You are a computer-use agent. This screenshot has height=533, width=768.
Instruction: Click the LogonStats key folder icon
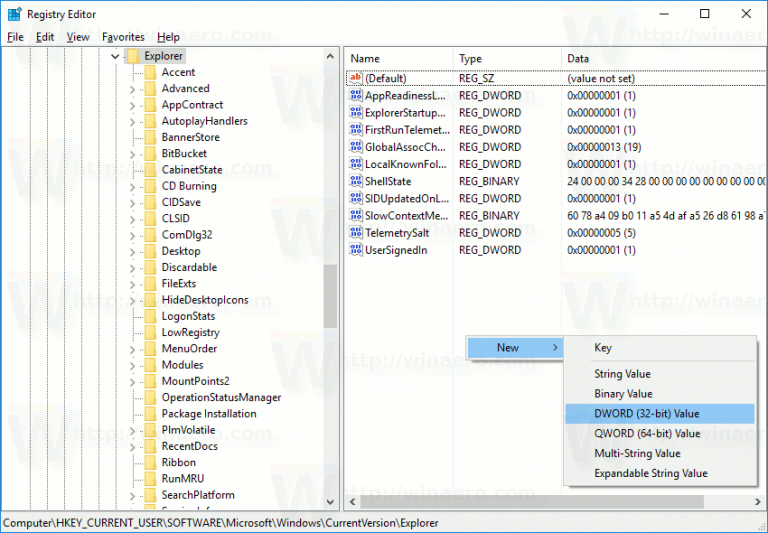(x=150, y=316)
